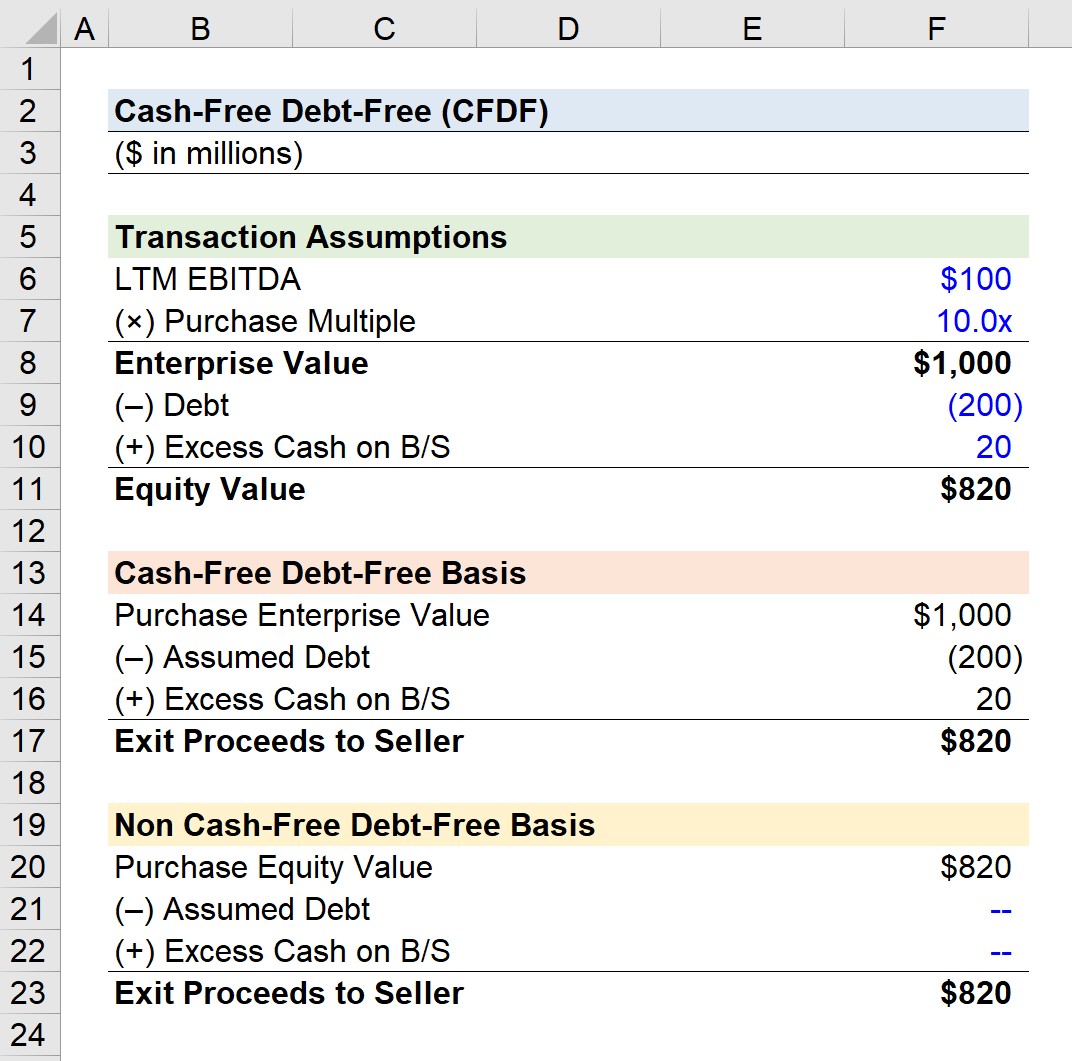The image size is (1072, 1061).
Task: Select row 8 header
Action: 29,363
